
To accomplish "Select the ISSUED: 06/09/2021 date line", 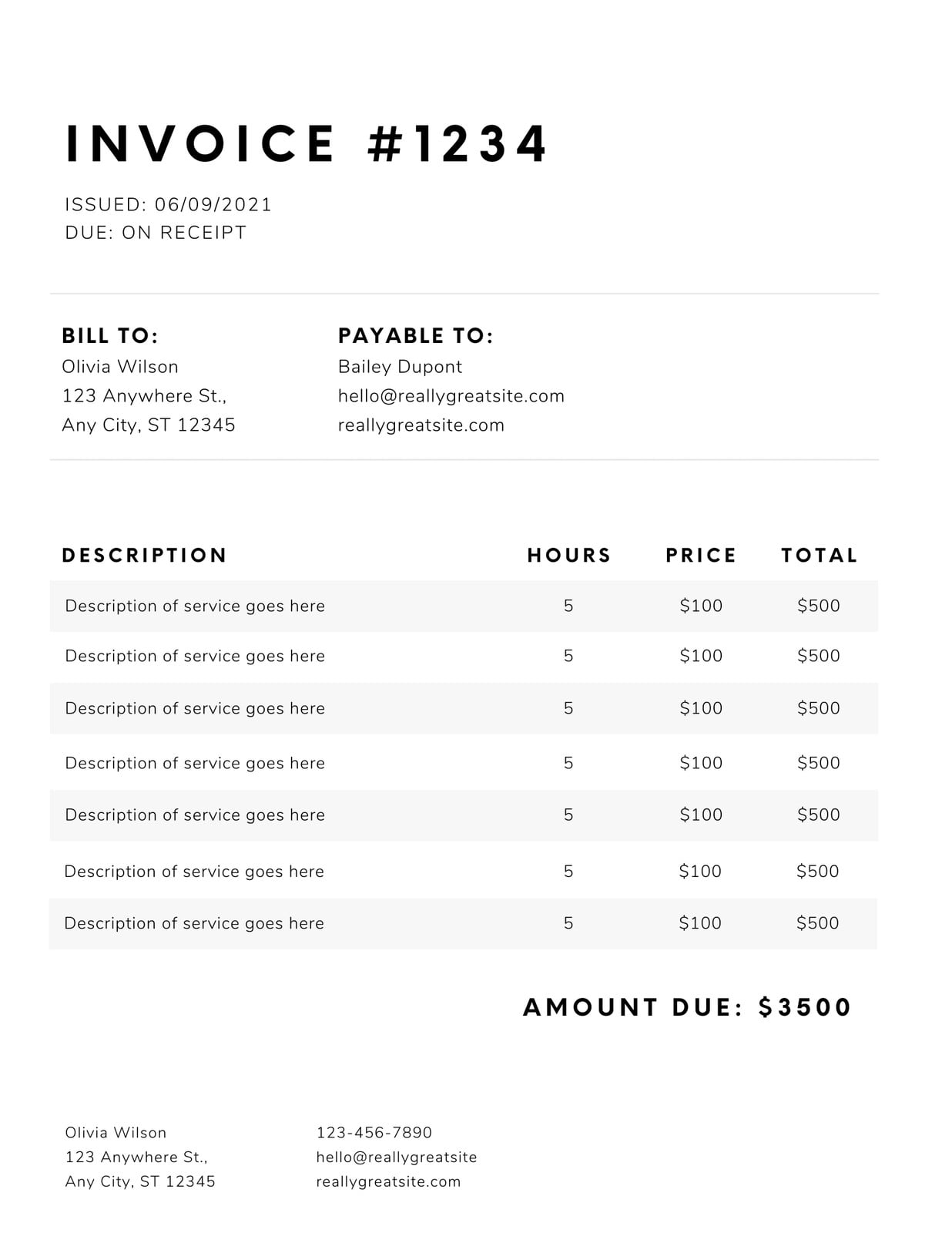I will pos(169,204).
